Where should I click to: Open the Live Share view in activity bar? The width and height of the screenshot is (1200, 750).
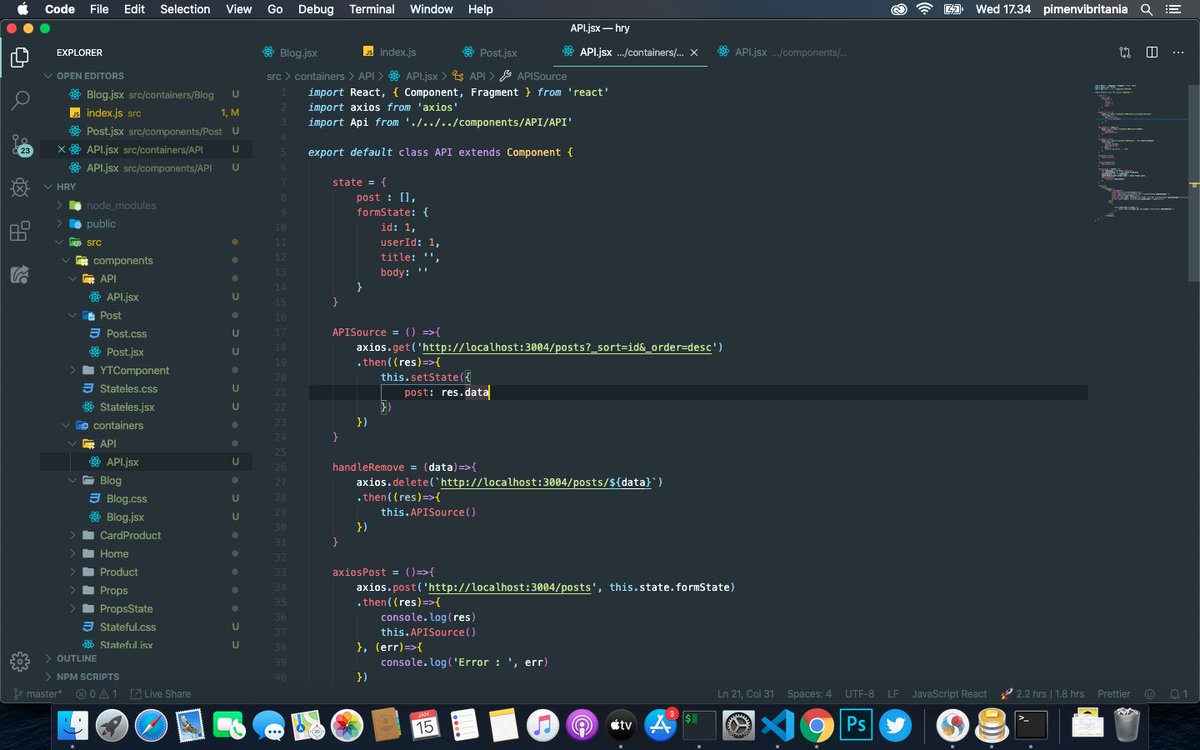(x=20, y=275)
